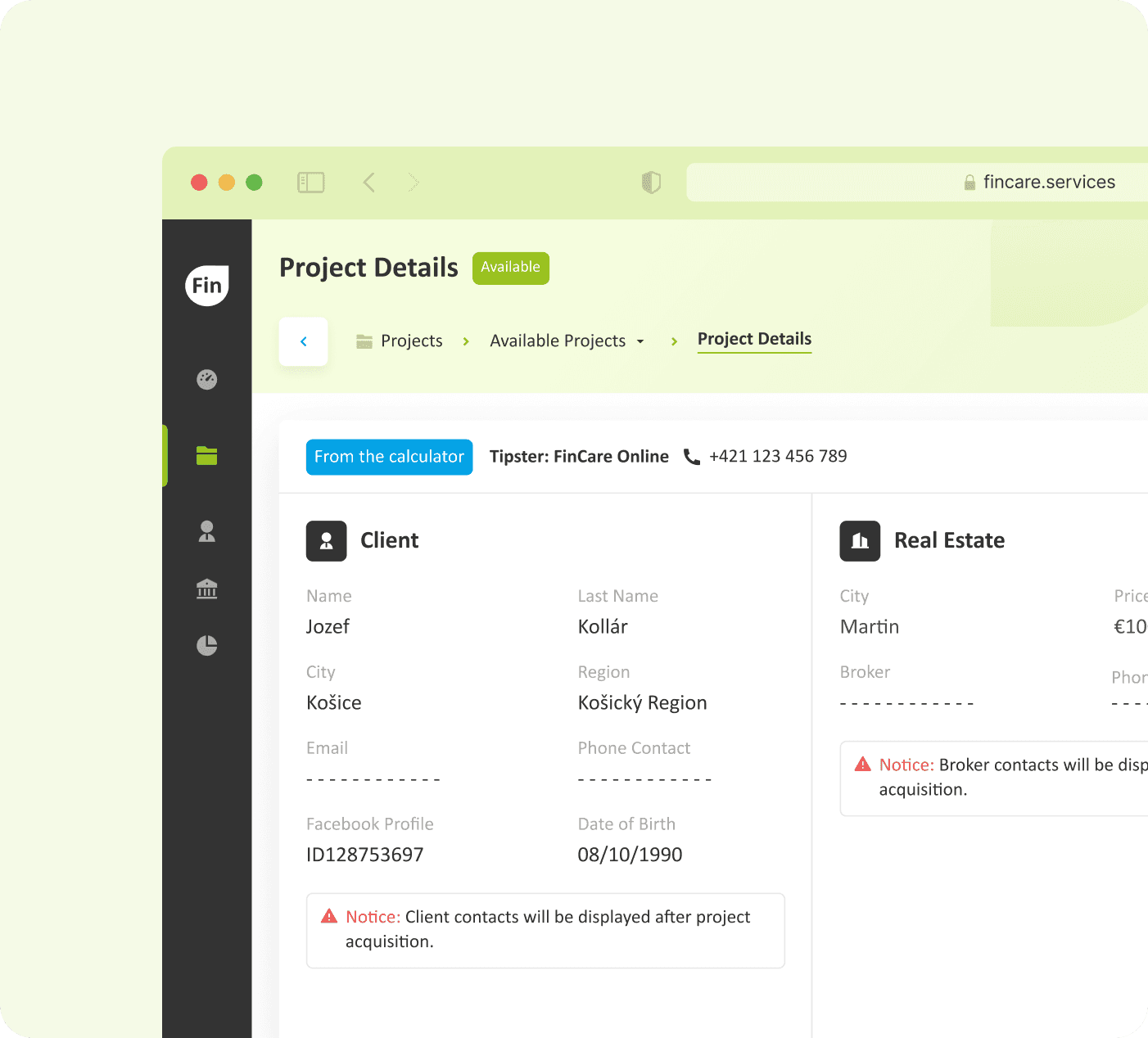The image size is (1148, 1038).
Task: Click the phone icon beside tipster number
Action: [692, 457]
